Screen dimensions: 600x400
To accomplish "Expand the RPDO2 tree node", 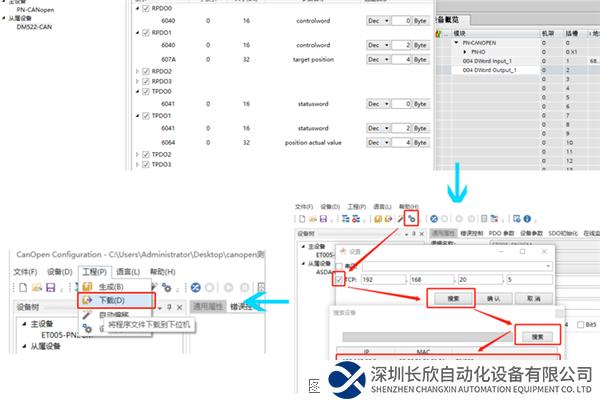I will (138, 72).
